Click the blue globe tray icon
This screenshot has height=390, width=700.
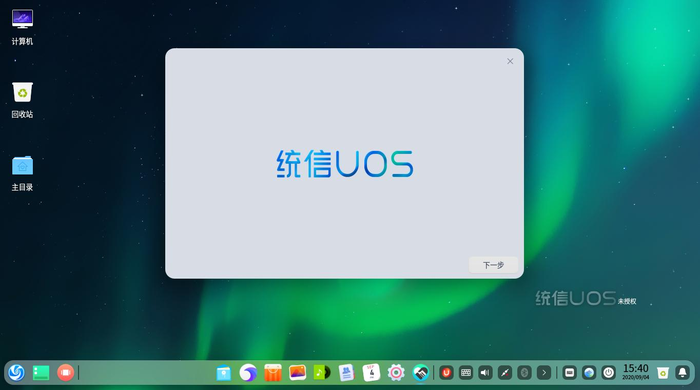(x=589, y=373)
